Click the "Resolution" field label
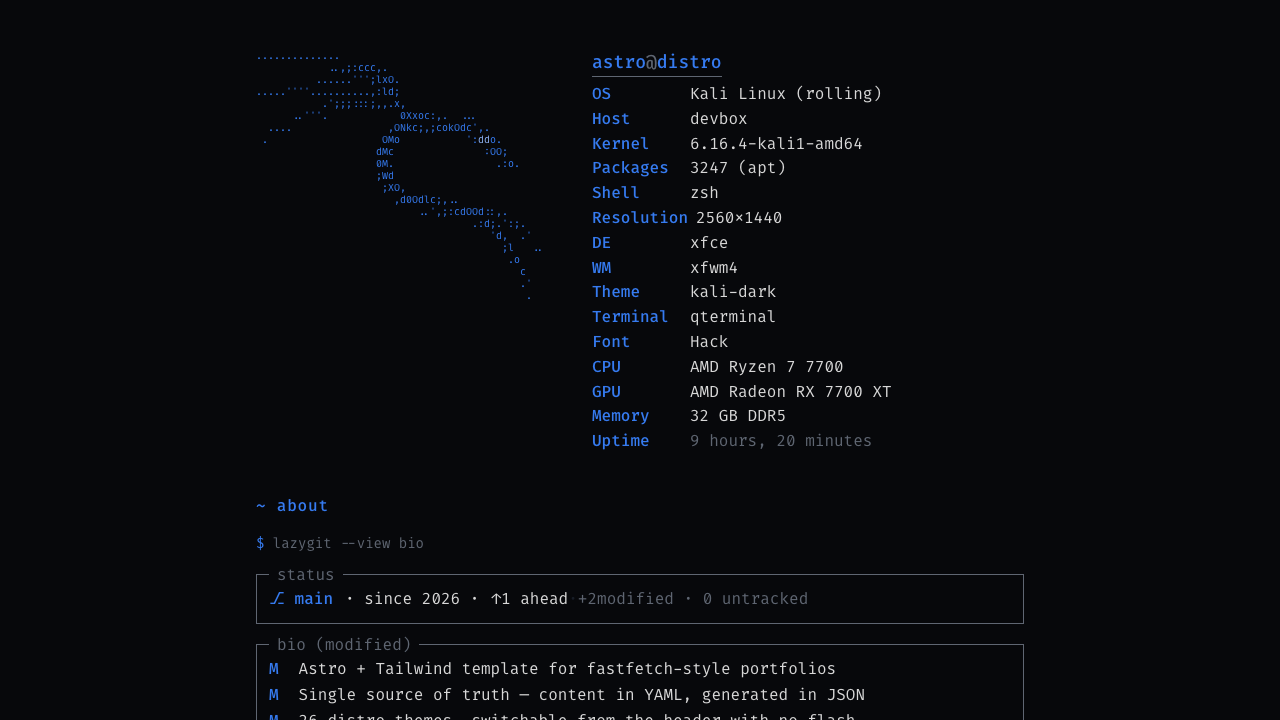Image resolution: width=1280 pixels, height=720 pixels. (x=640, y=218)
